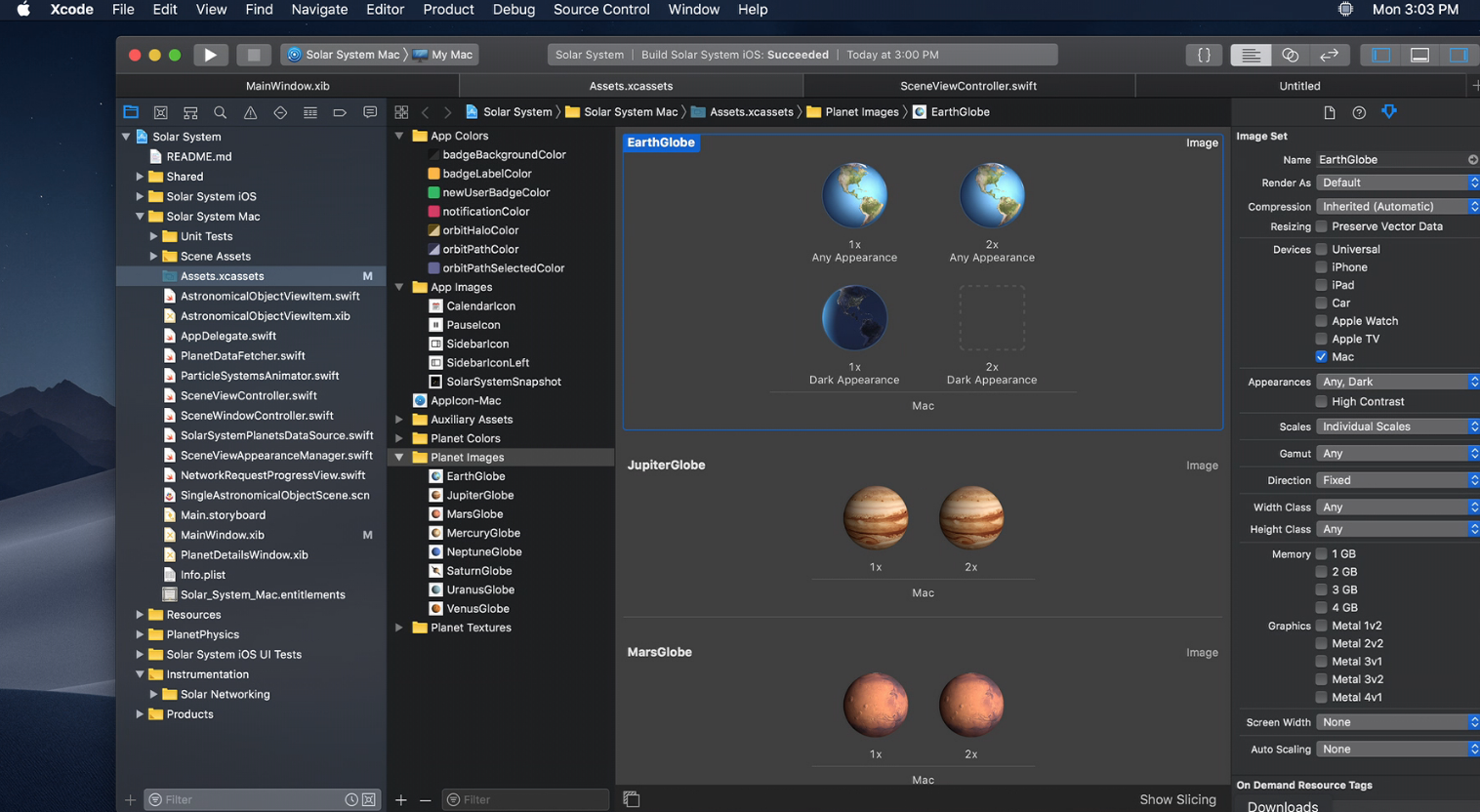The height and width of the screenshot is (812, 1480).
Task: Open the Symbol navigator
Action: [190, 112]
